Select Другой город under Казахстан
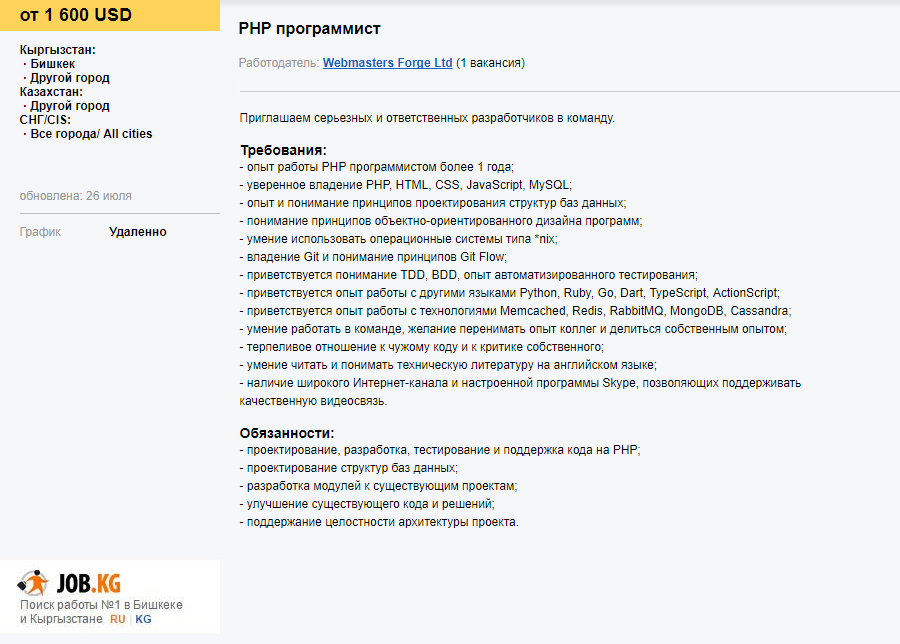 (69, 106)
